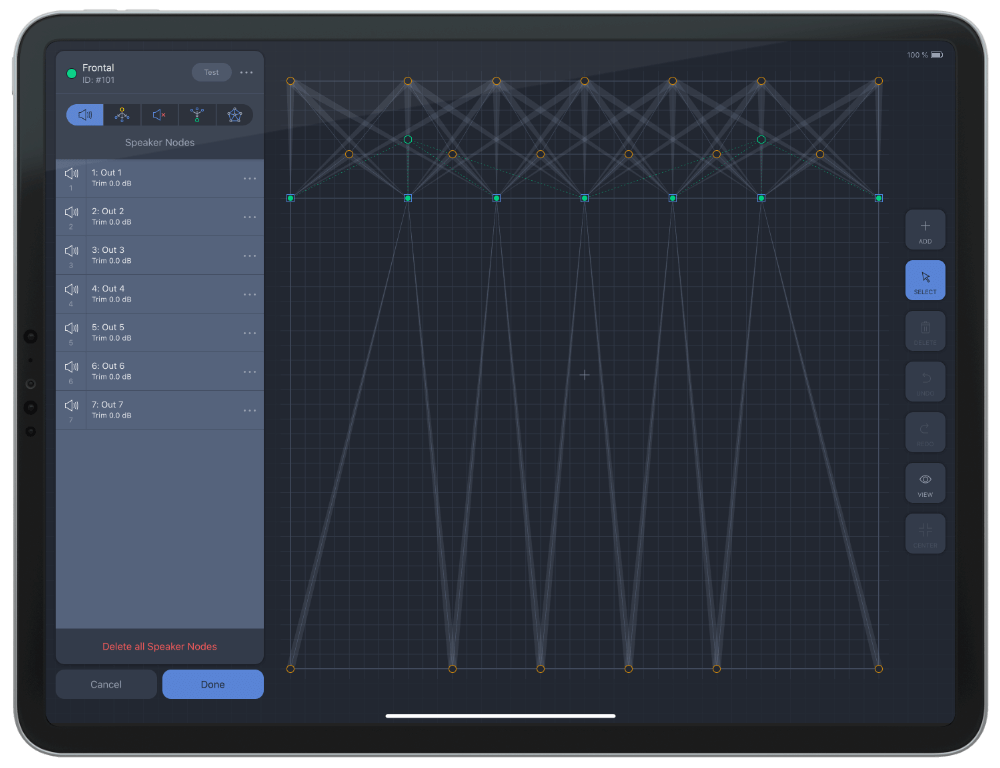This screenshot has width=1000, height=768.
Task: Switch to the yellow-node network tab
Action: click(x=122, y=115)
